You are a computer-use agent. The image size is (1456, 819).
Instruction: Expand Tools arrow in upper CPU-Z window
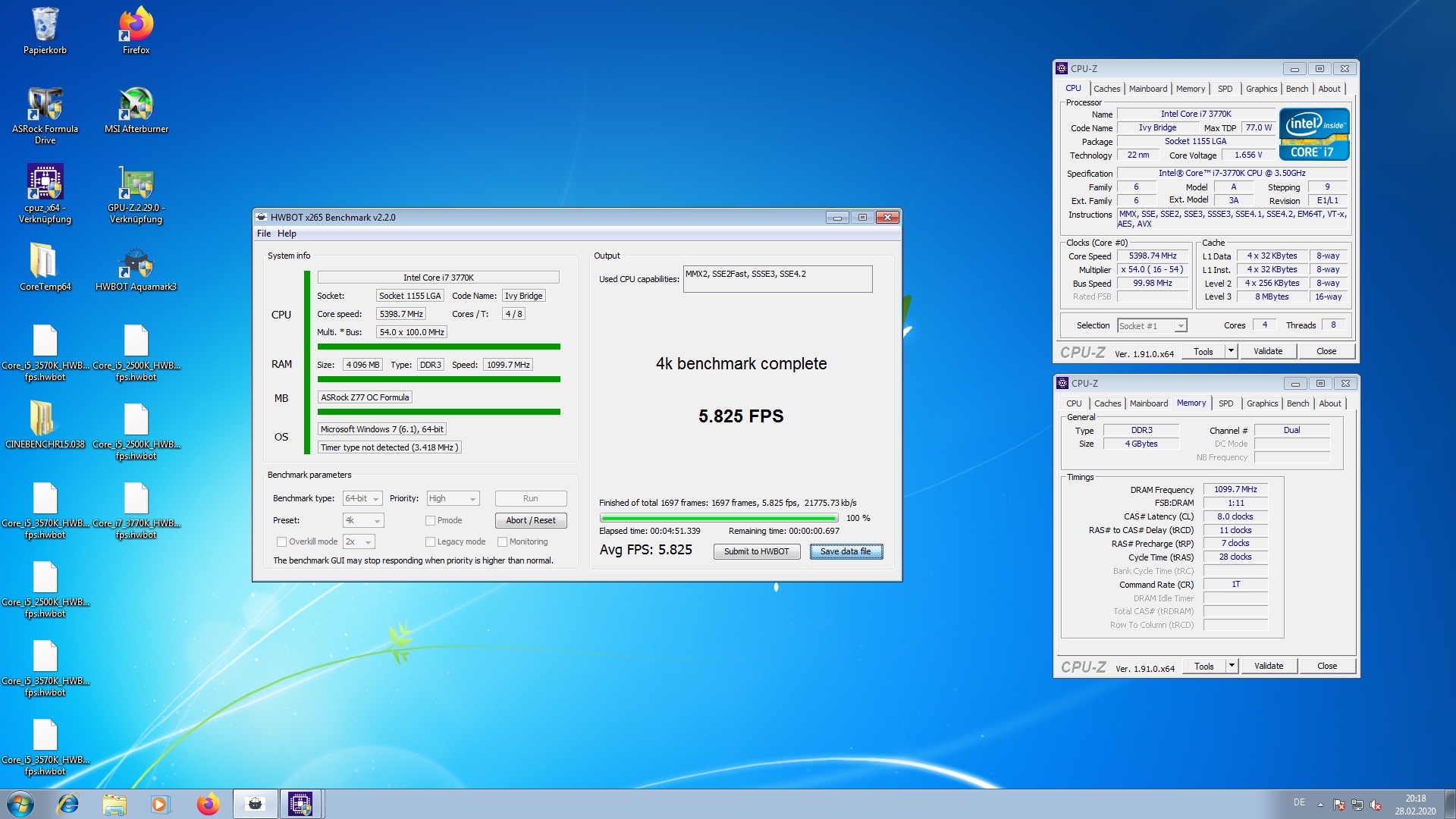tap(1231, 352)
